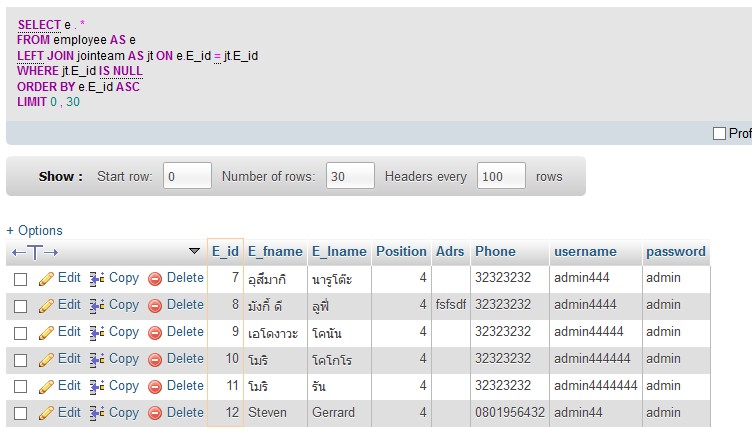Tick the checkbox for row with E_id 9
The height and width of the screenshot is (431, 752).
[20, 333]
